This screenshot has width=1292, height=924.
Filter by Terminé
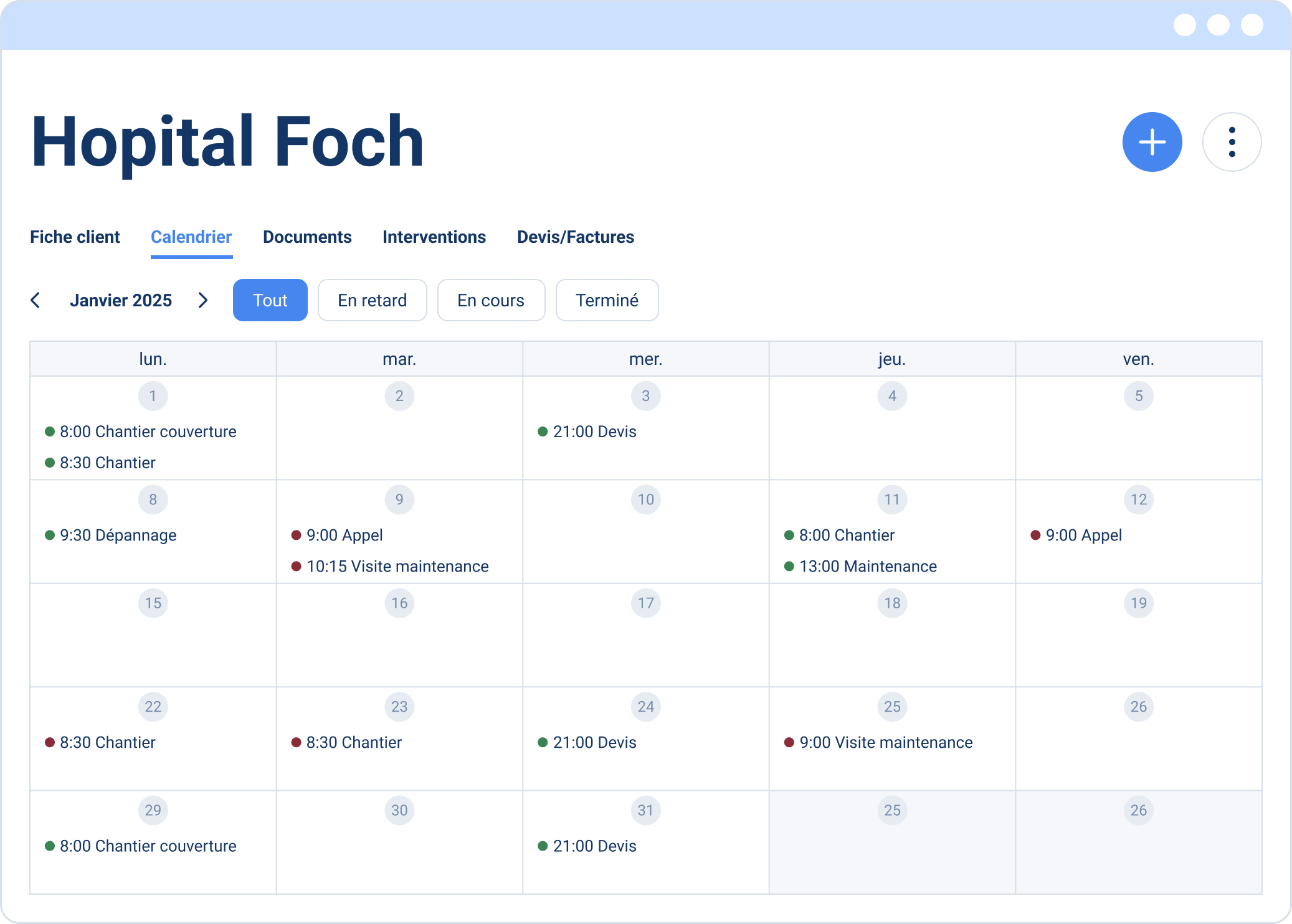click(607, 300)
